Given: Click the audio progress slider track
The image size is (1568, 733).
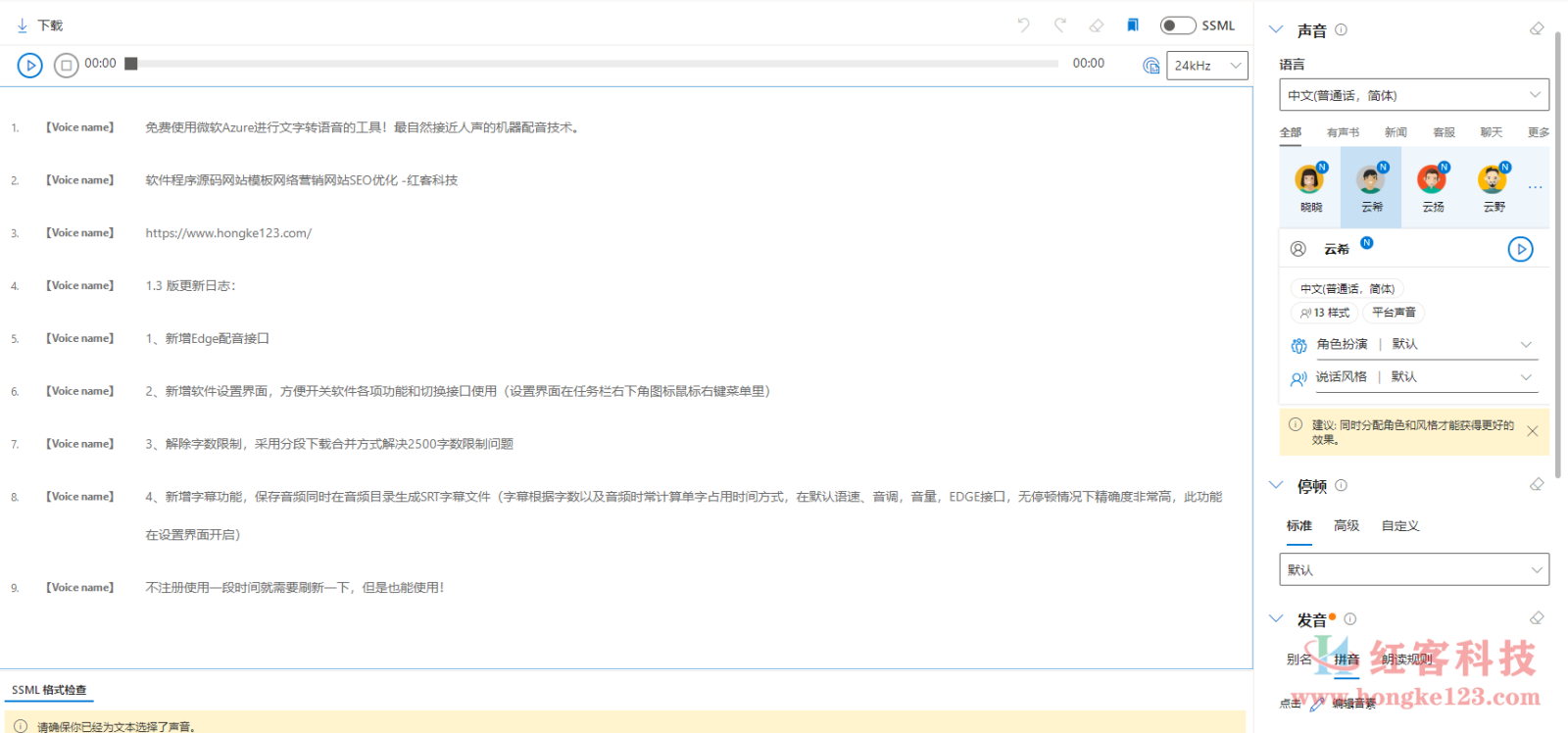Looking at the screenshot, I should click(x=598, y=64).
